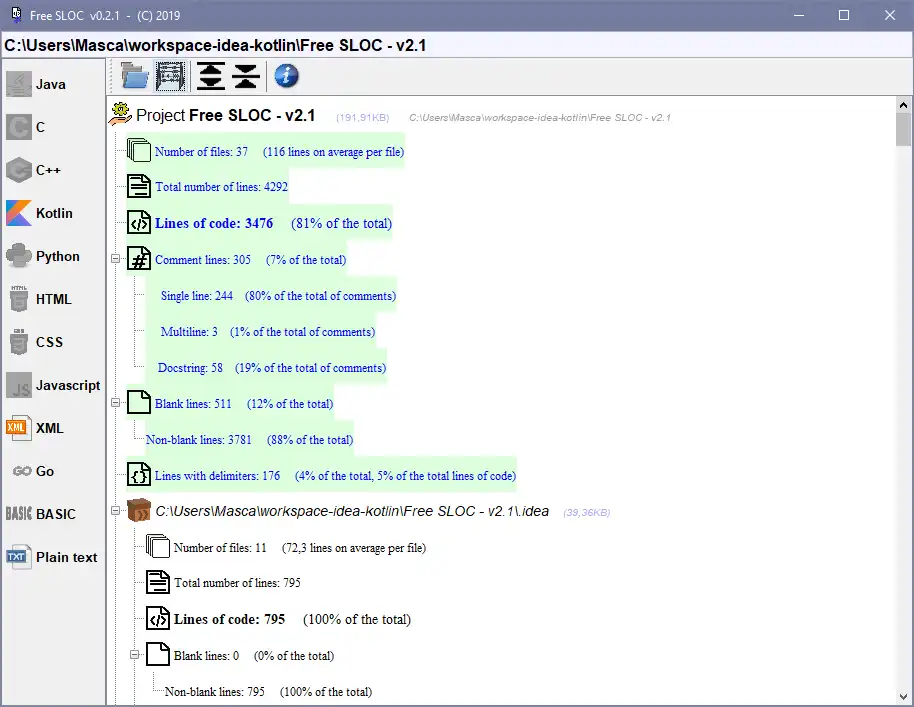The image size is (914, 707).
Task: Collapse the .idea folder tree node
Action: click(x=115, y=511)
